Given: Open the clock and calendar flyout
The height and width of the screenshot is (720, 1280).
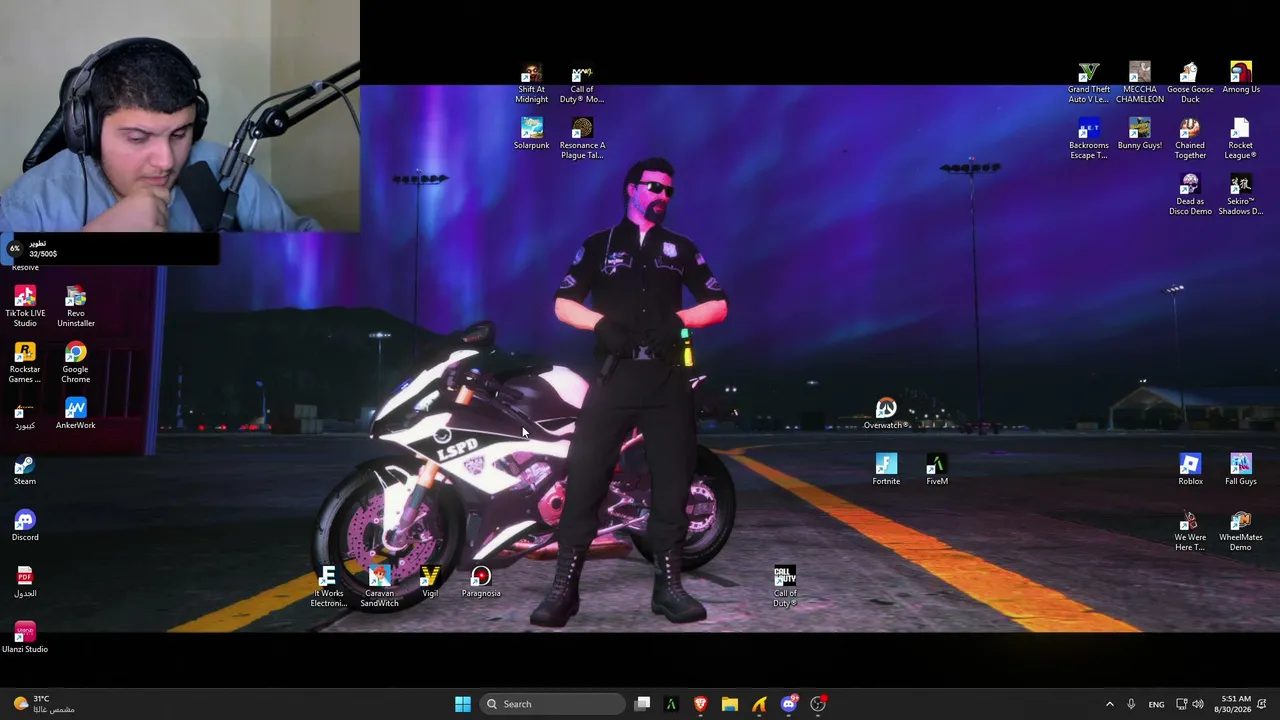Looking at the screenshot, I should [x=1235, y=704].
